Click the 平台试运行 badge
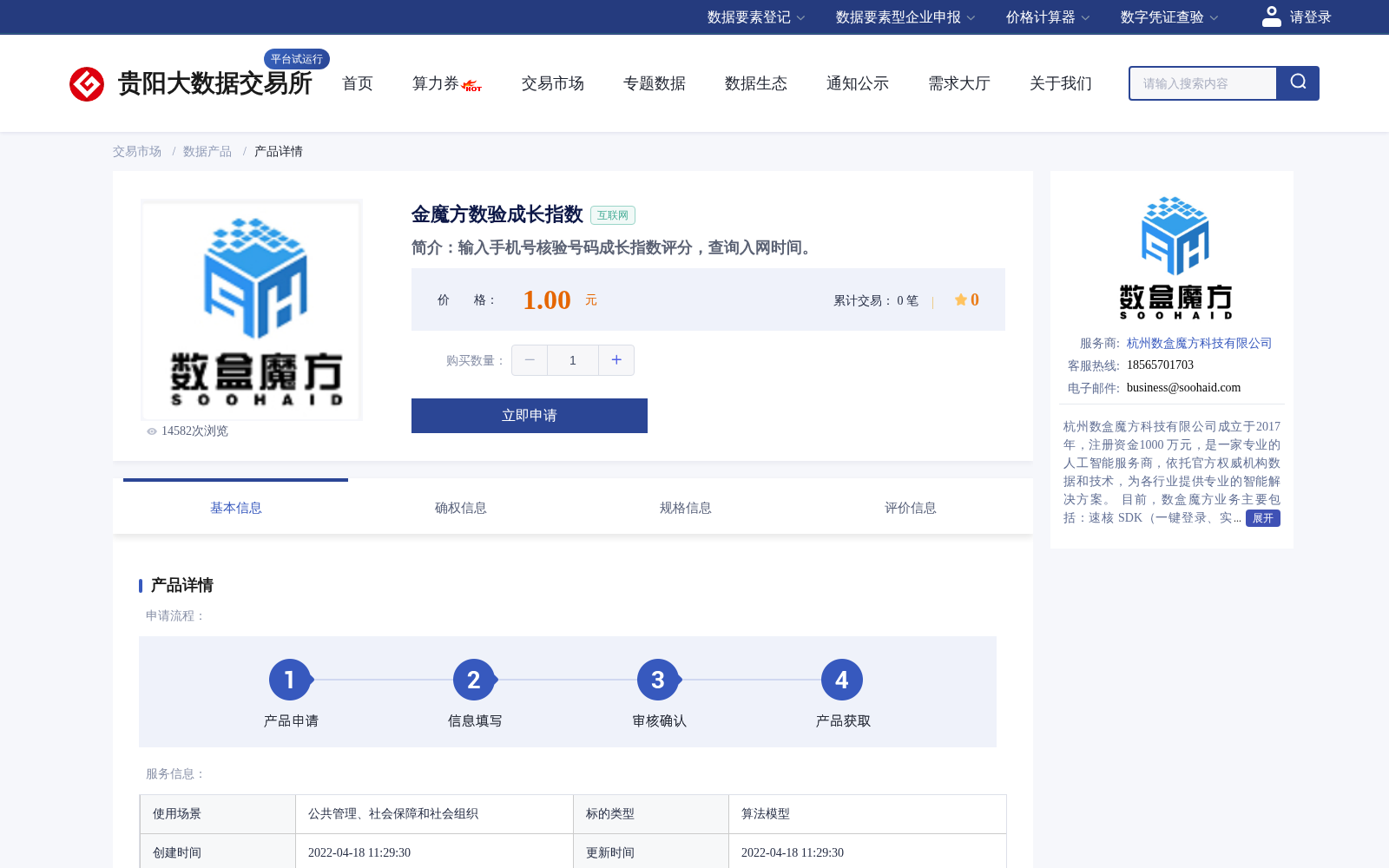Viewport: 1389px width, 868px height. click(297, 59)
